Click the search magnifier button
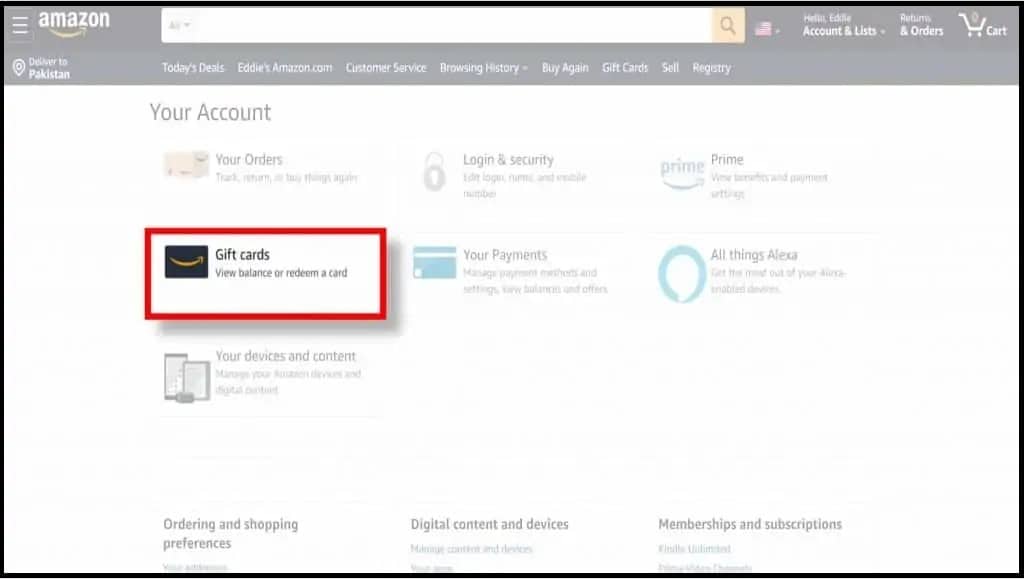The width and height of the screenshot is (1024, 579). tap(728, 26)
